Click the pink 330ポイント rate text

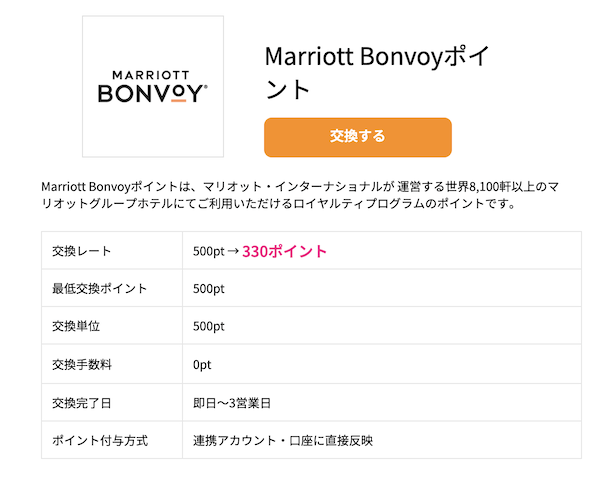point(284,251)
